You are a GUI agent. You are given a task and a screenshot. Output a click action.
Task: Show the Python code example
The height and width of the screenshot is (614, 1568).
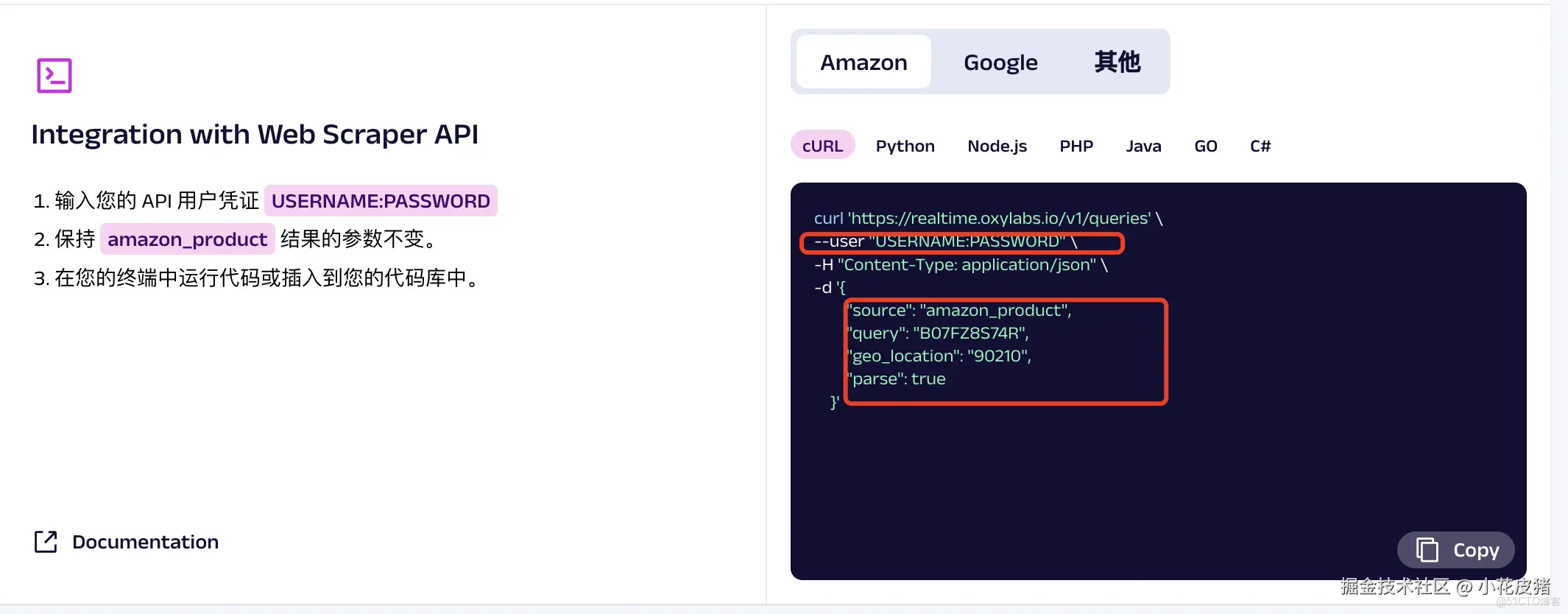905,146
